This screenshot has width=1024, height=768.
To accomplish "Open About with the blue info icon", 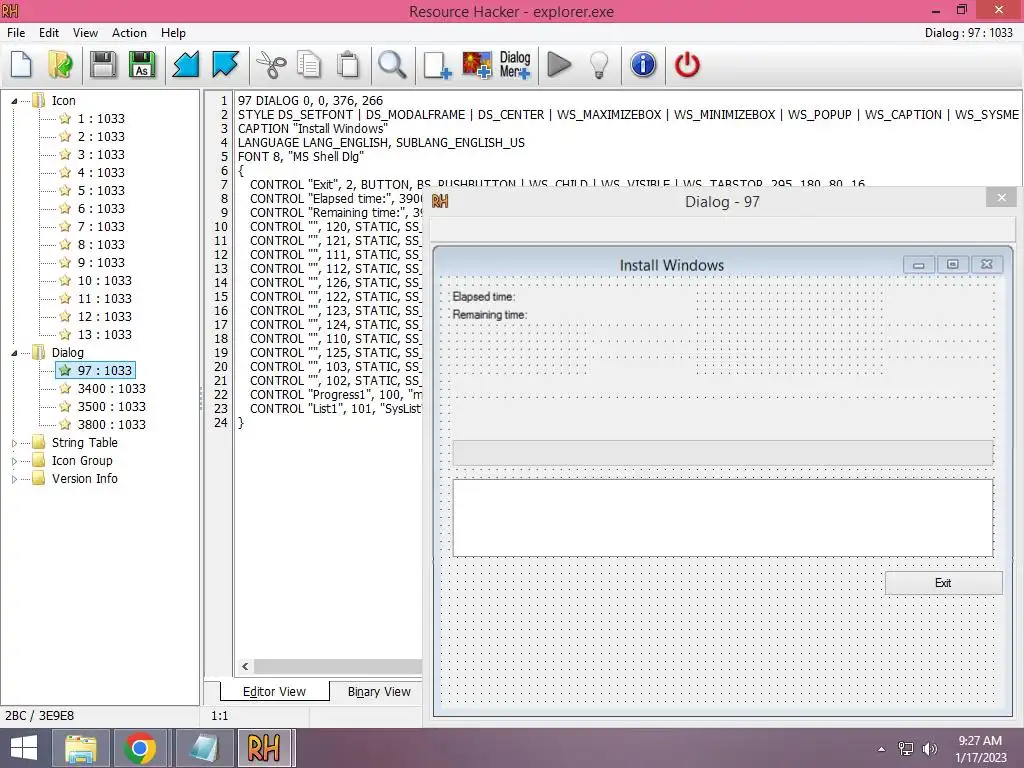I will click(x=643, y=65).
